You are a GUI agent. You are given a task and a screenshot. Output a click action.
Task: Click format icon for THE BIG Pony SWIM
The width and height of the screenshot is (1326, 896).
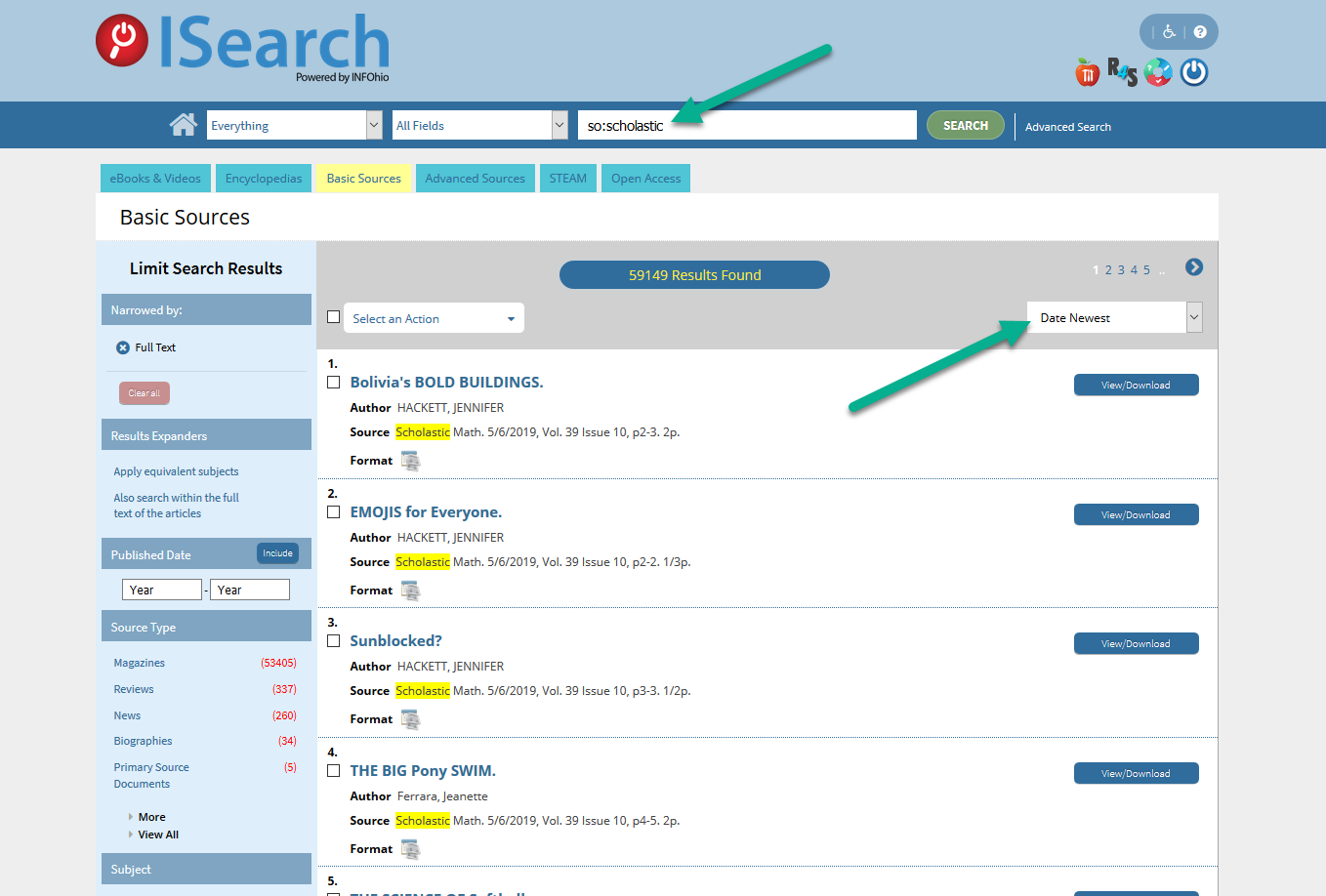pyautogui.click(x=411, y=849)
